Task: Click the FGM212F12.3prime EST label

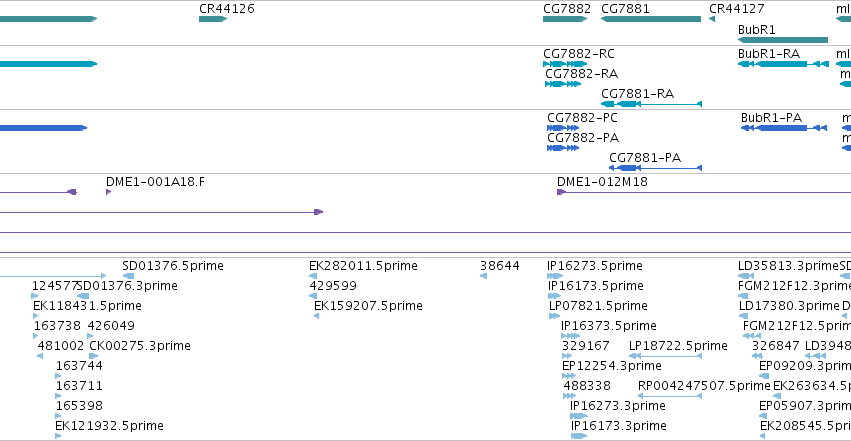Action: pos(795,286)
